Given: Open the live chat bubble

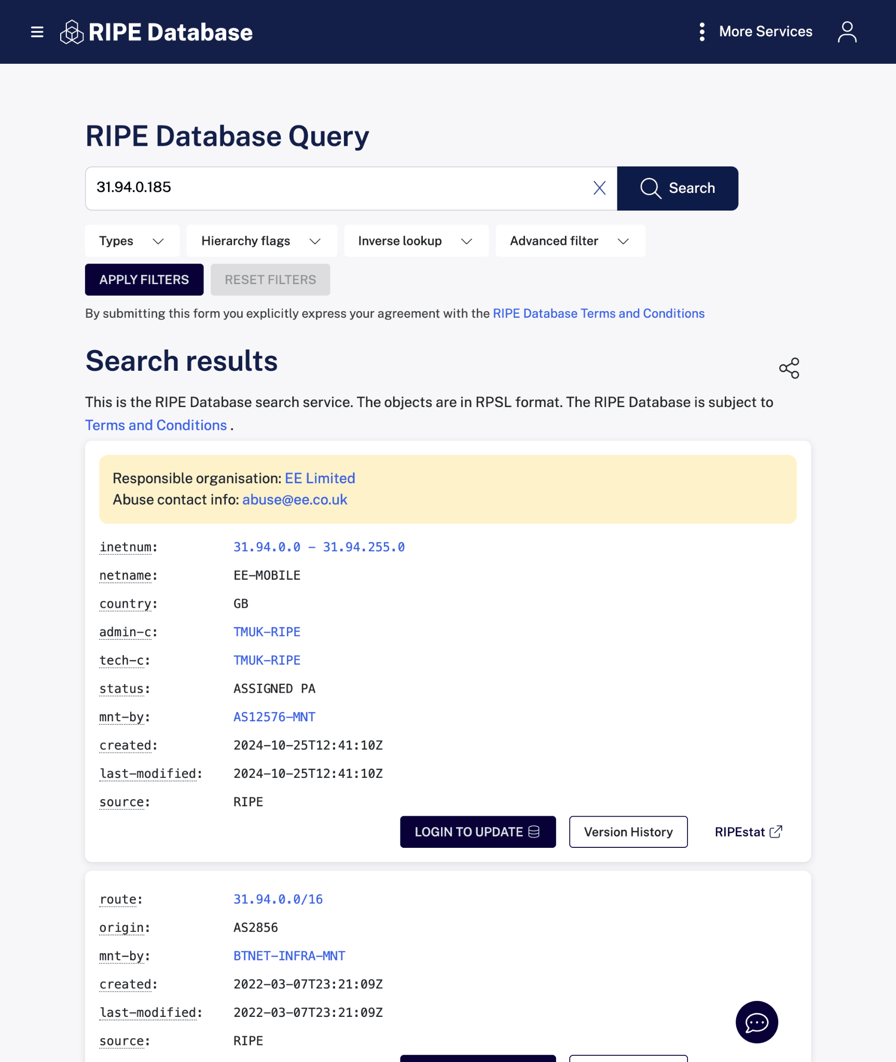Looking at the screenshot, I should 756,1022.
